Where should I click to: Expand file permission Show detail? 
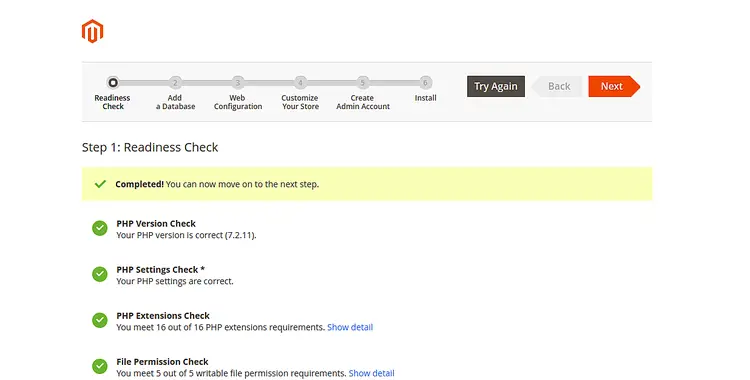pyautogui.click(x=372, y=373)
